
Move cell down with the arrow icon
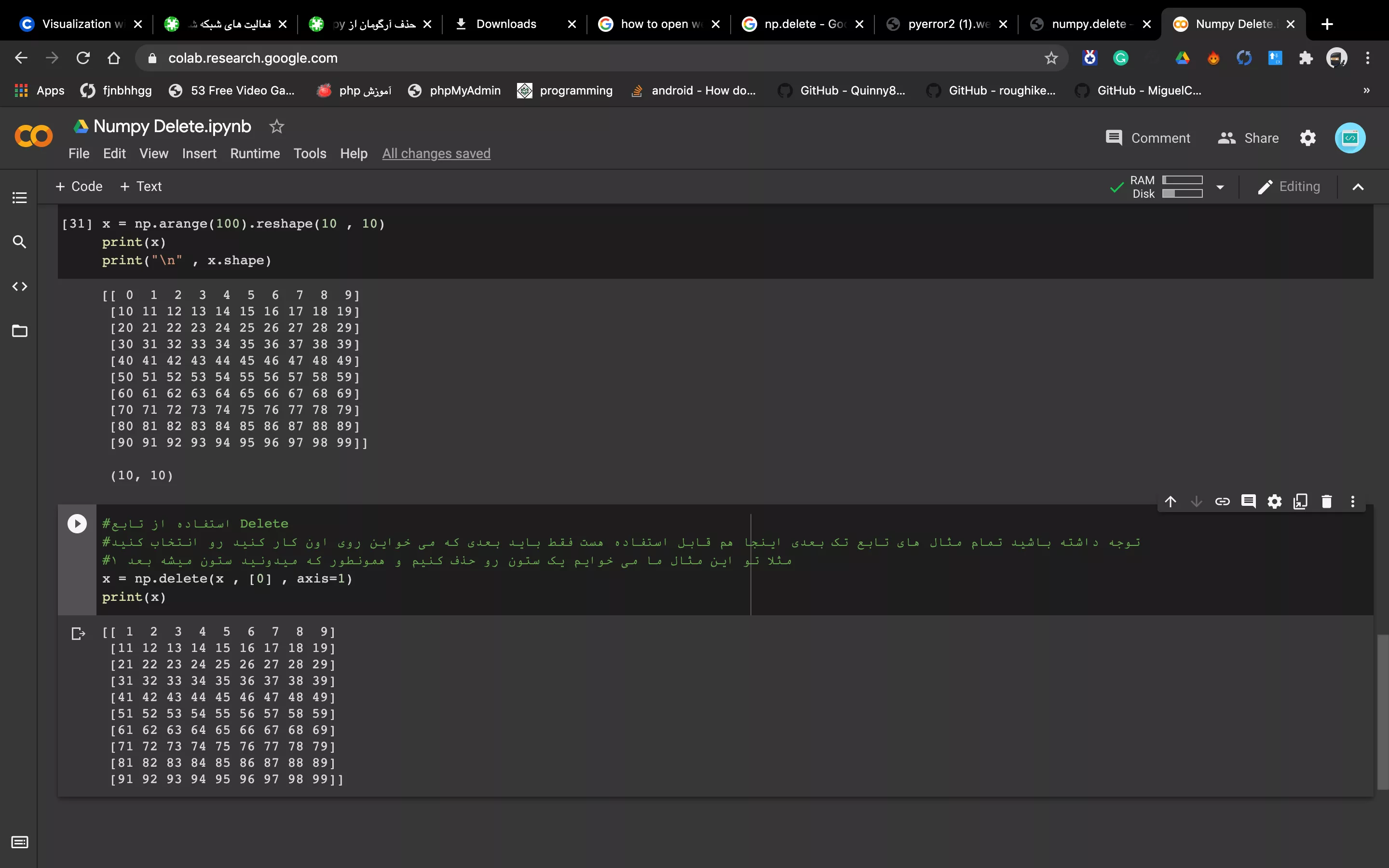click(1196, 502)
